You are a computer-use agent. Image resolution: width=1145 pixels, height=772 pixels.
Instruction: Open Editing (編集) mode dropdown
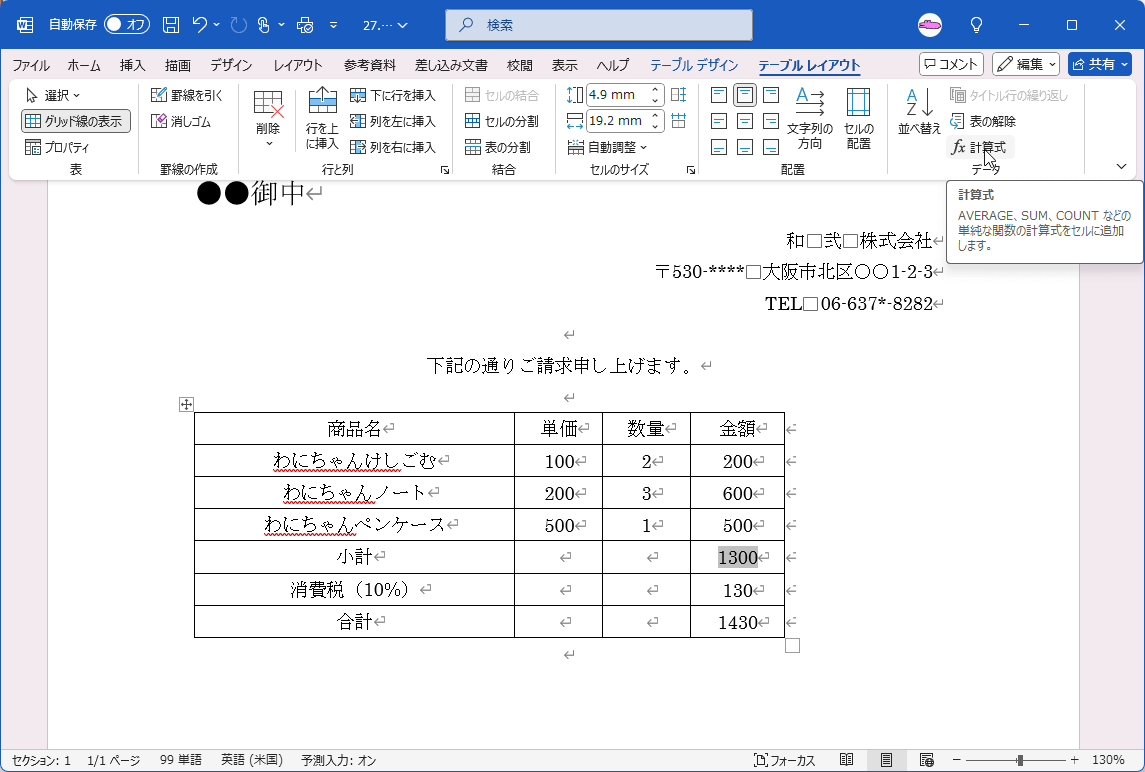pos(1026,64)
